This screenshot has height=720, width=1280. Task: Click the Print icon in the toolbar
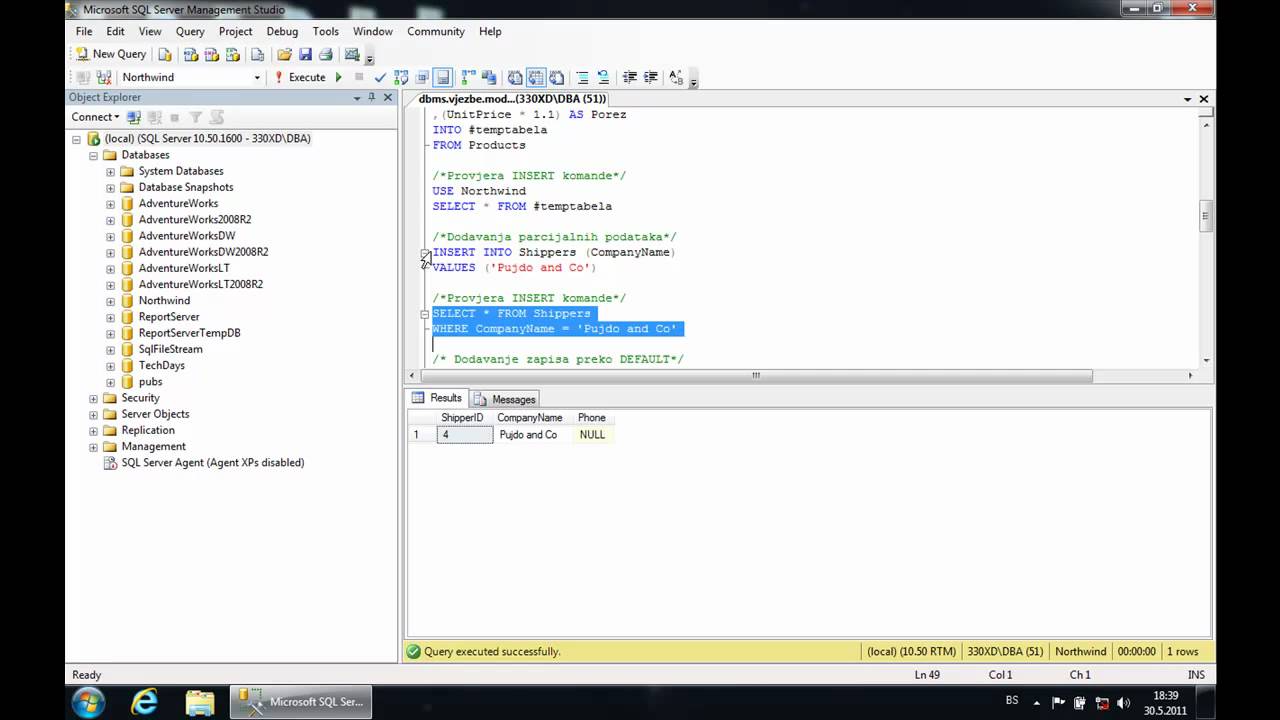click(326, 54)
